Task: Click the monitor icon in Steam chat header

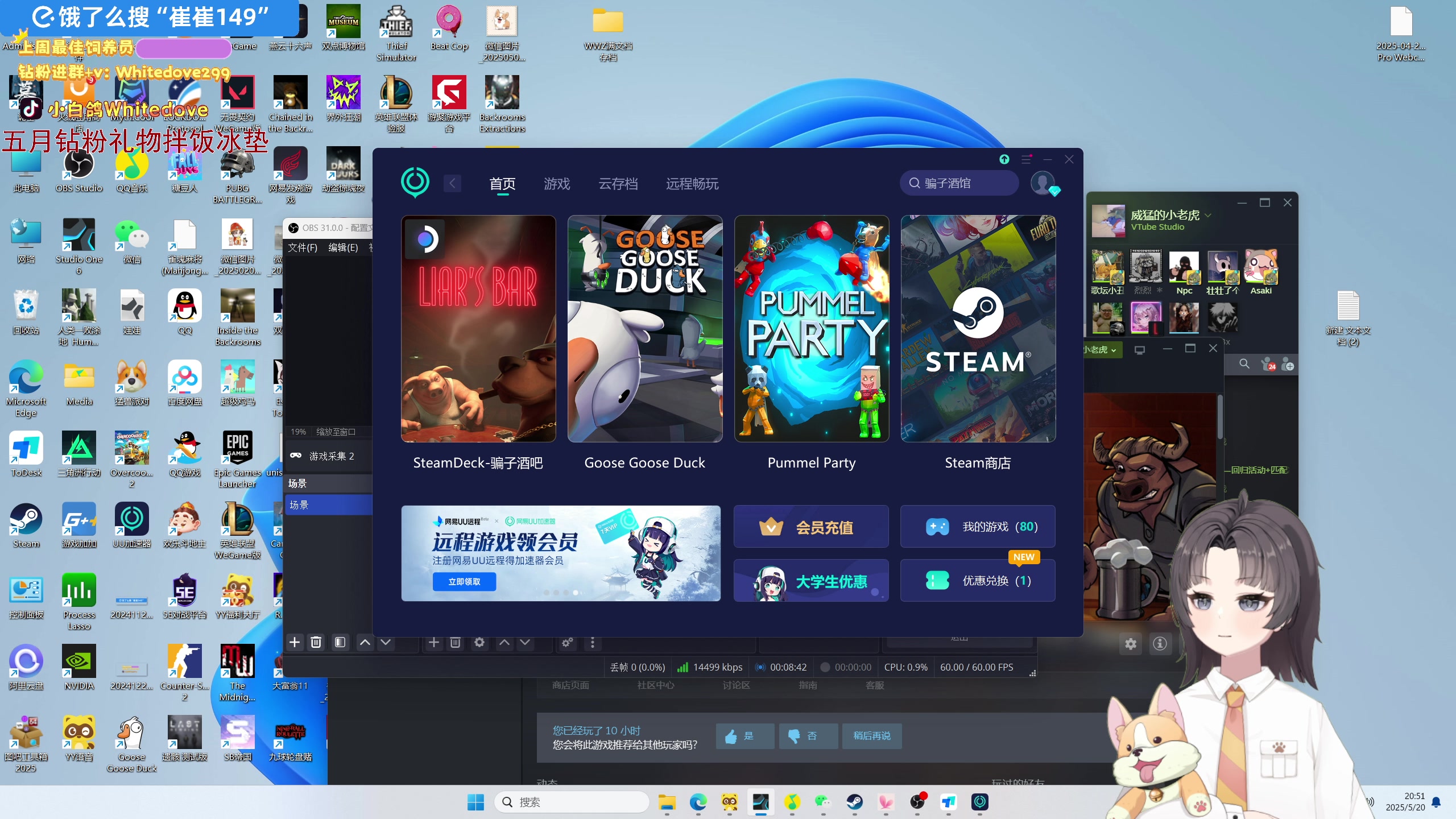Action: (1140, 350)
